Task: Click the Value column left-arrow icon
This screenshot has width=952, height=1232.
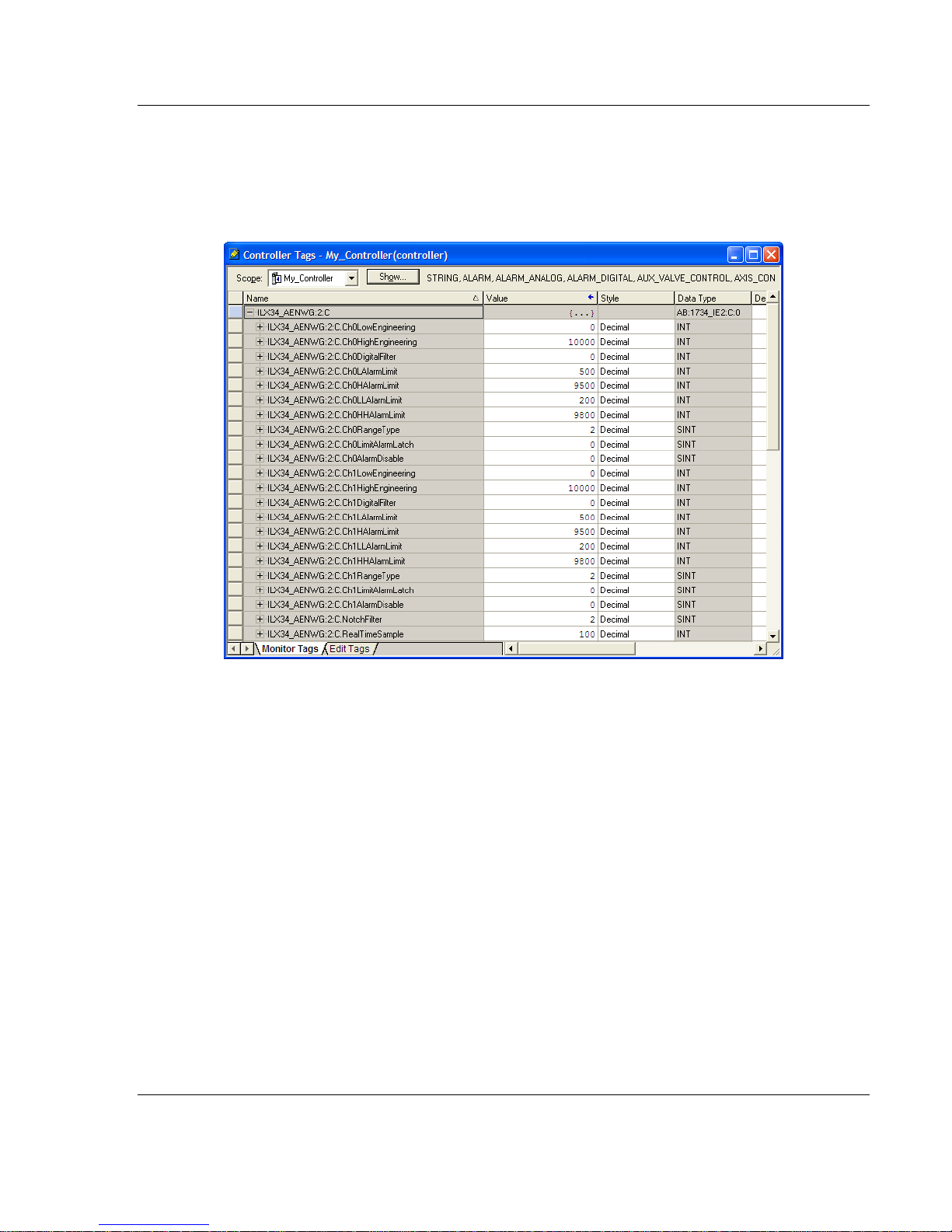Action: (x=591, y=298)
